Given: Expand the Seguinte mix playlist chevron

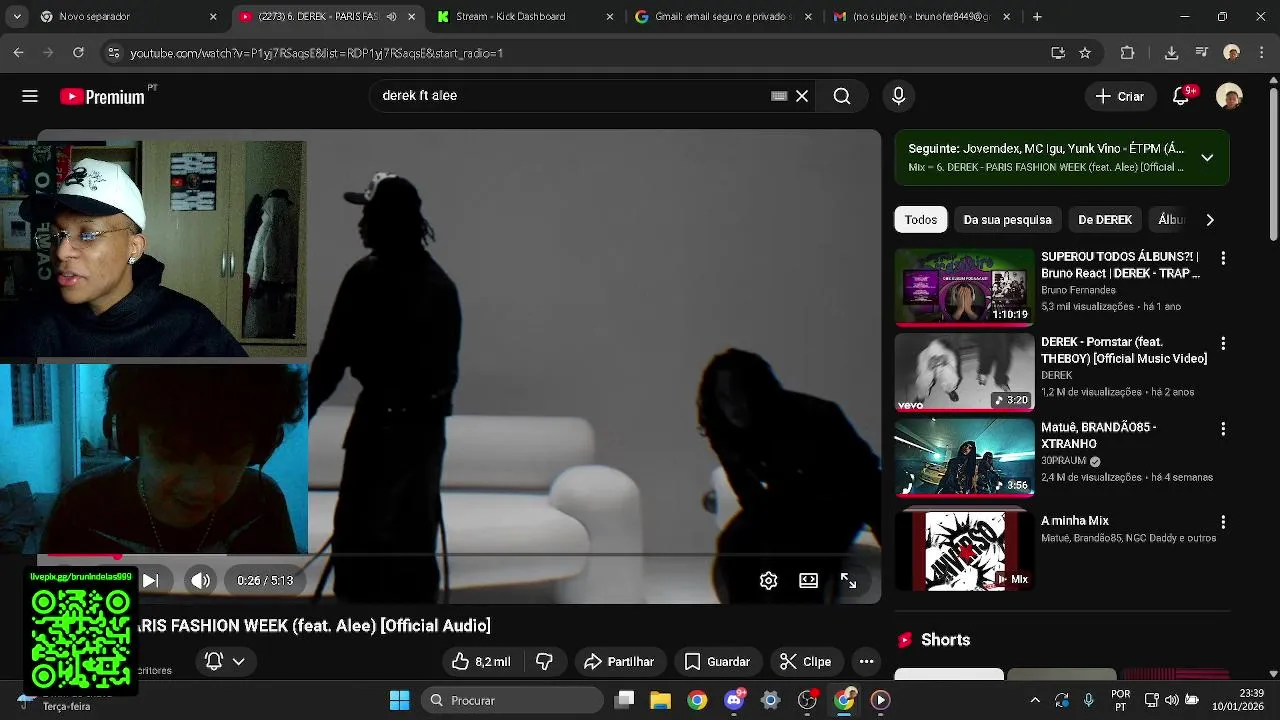Looking at the screenshot, I should click(1207, 157).
